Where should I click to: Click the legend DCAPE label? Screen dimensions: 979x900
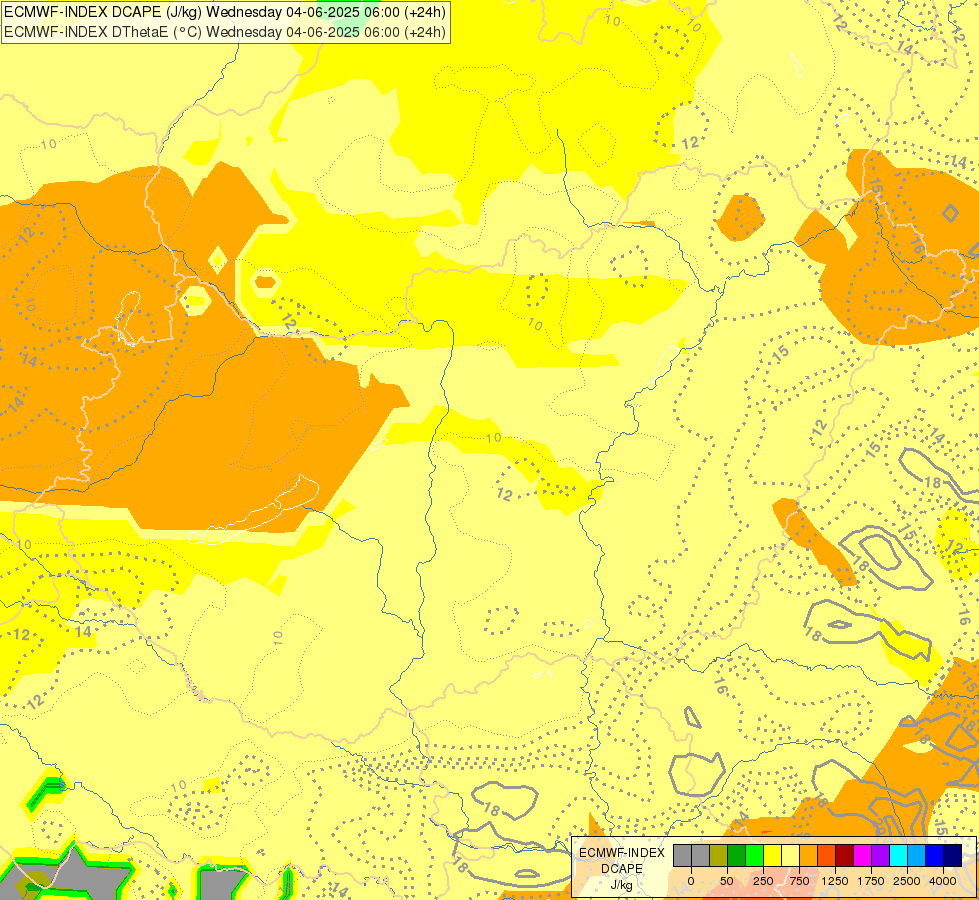coord(622,869)
